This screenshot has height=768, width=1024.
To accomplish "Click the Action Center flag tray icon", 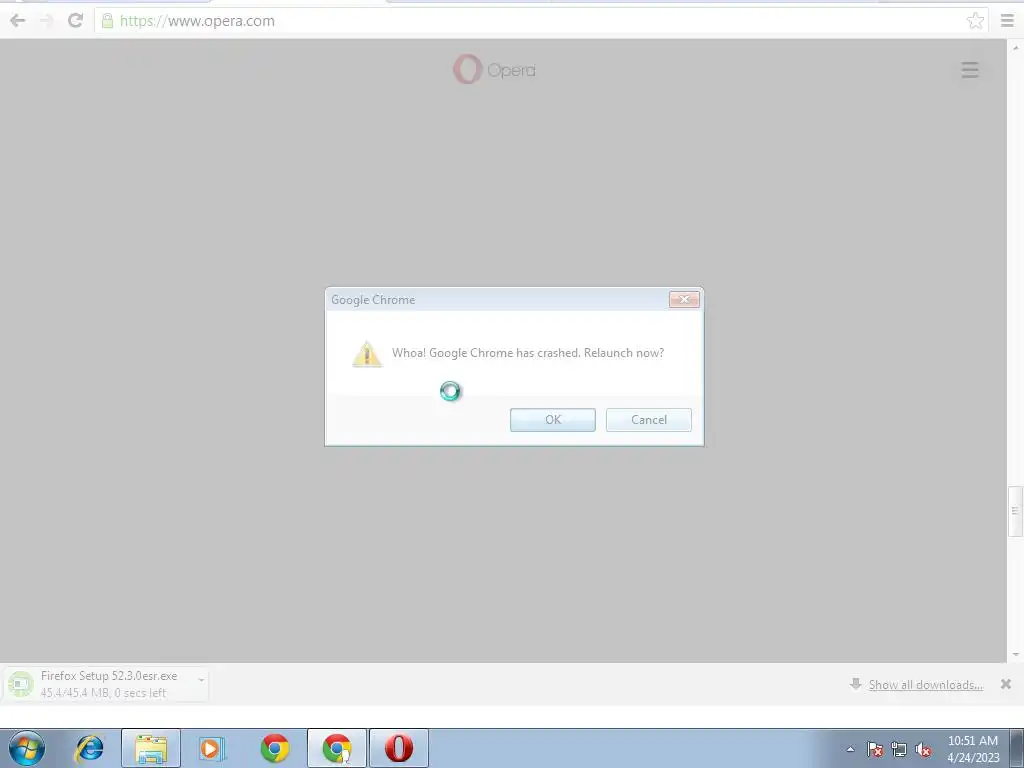I will point(875,749).
